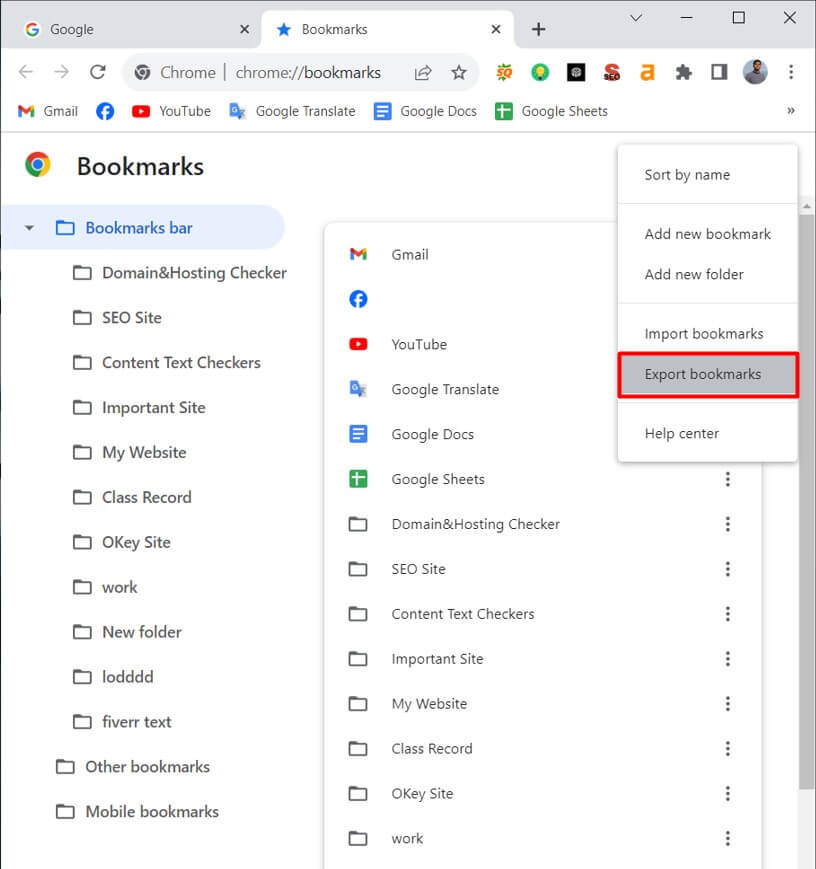This screenshot has height=869, width=816.
Task: Select fiverr text folder in sidebar
Action: 123,722
